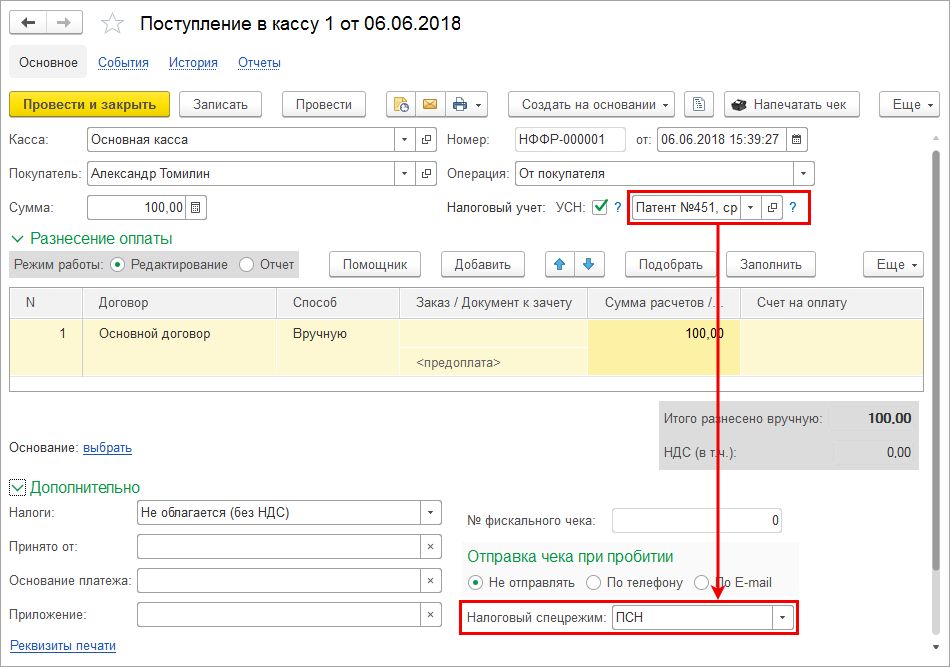The width and height of the screenshot is (950, 667).
Task: Open the 'Создать на основании' dropdown button
Action: click(x=591, y=104)
